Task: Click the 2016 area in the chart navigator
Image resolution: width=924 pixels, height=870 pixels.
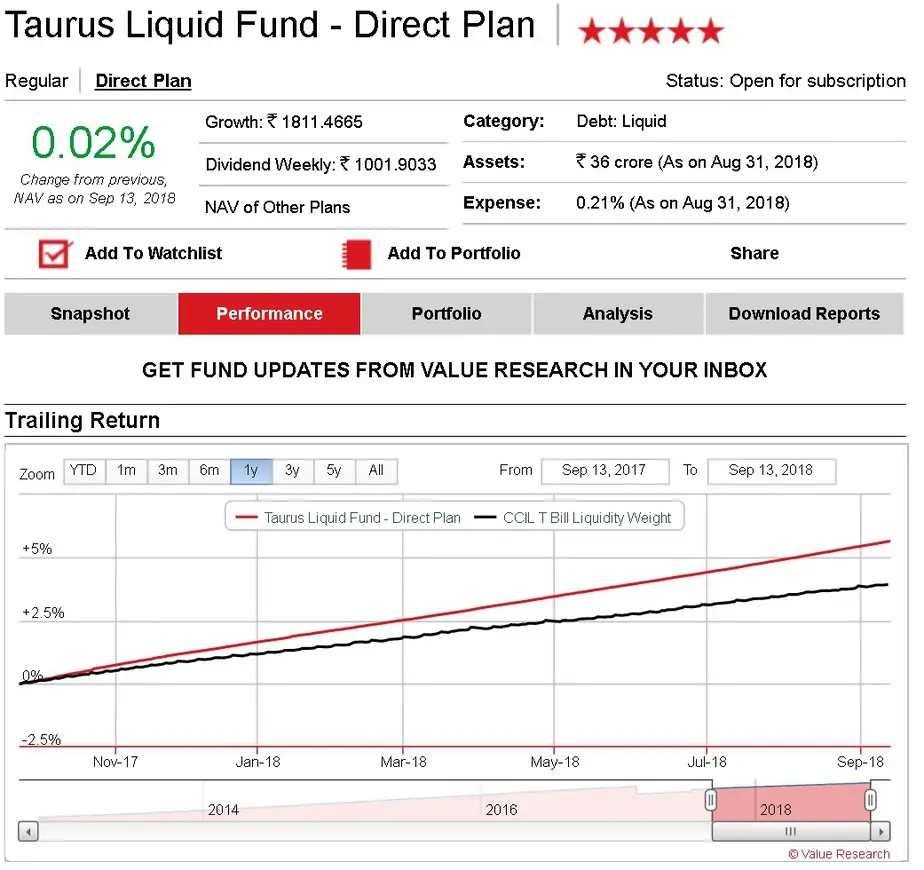Action: 501,810
